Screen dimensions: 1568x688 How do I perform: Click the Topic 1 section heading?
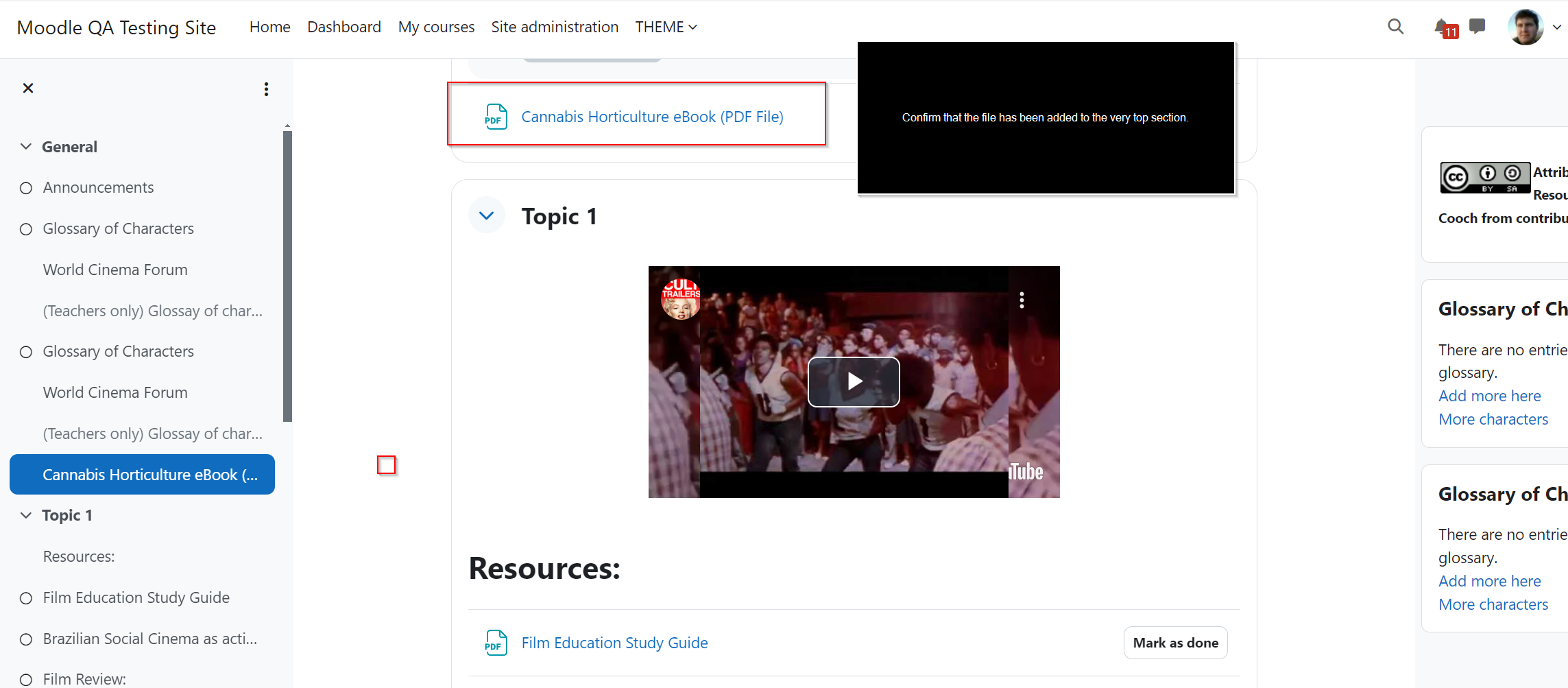point(559,216)
